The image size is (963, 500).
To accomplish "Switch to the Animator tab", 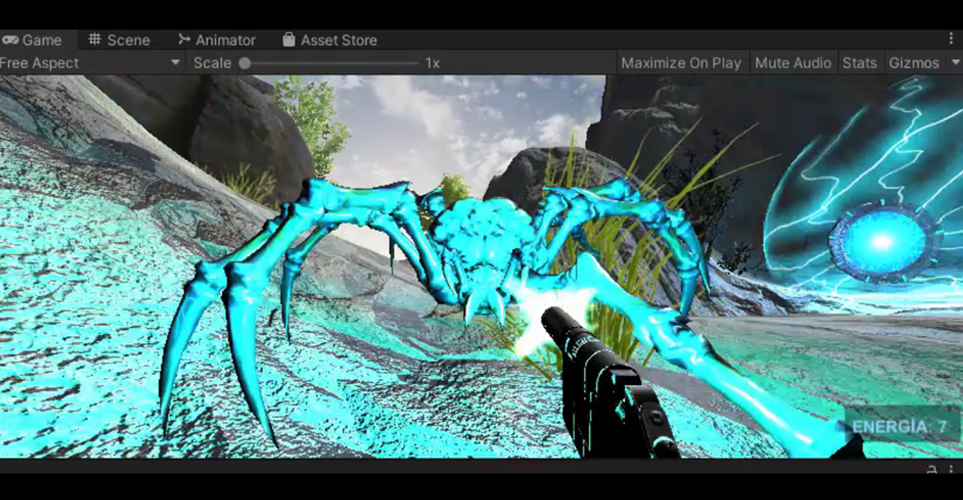I will 216,40.
